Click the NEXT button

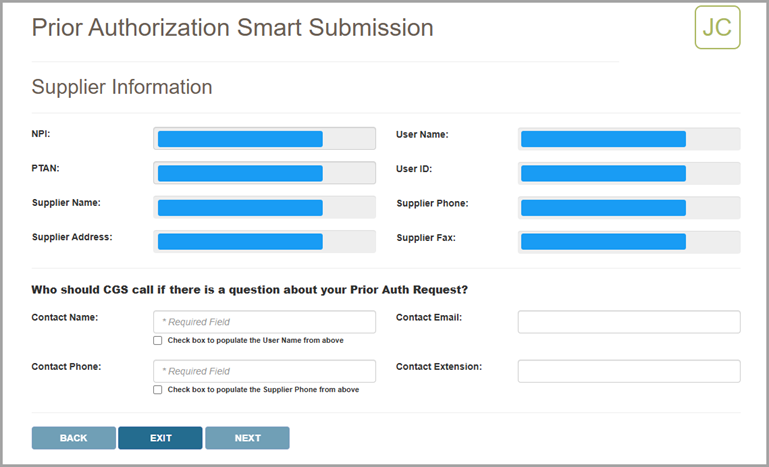pos(247,438)
